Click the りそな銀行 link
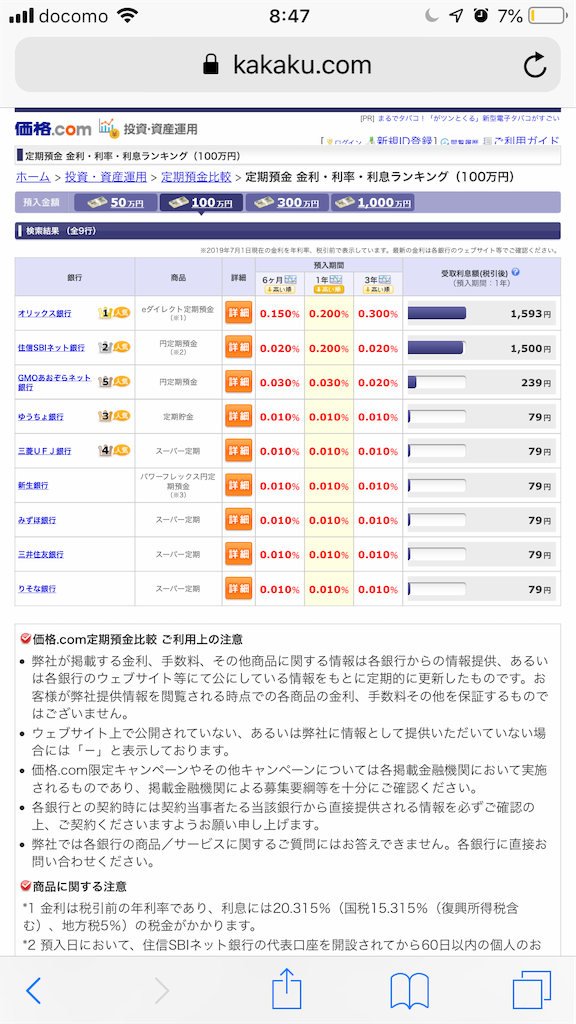The width and height of the screenshot is (576, 1024). [37, 589]
